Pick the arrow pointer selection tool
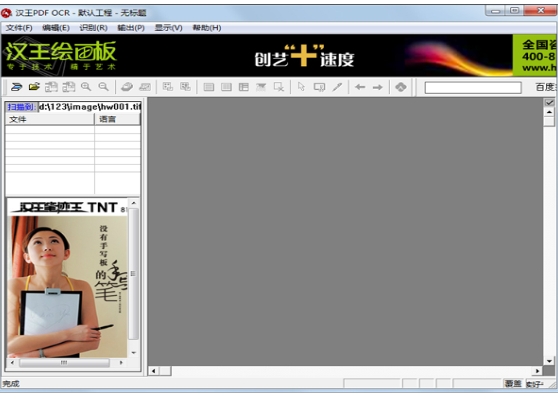The height and width of the screenshot is (399, 558). (x=301, y=87)
